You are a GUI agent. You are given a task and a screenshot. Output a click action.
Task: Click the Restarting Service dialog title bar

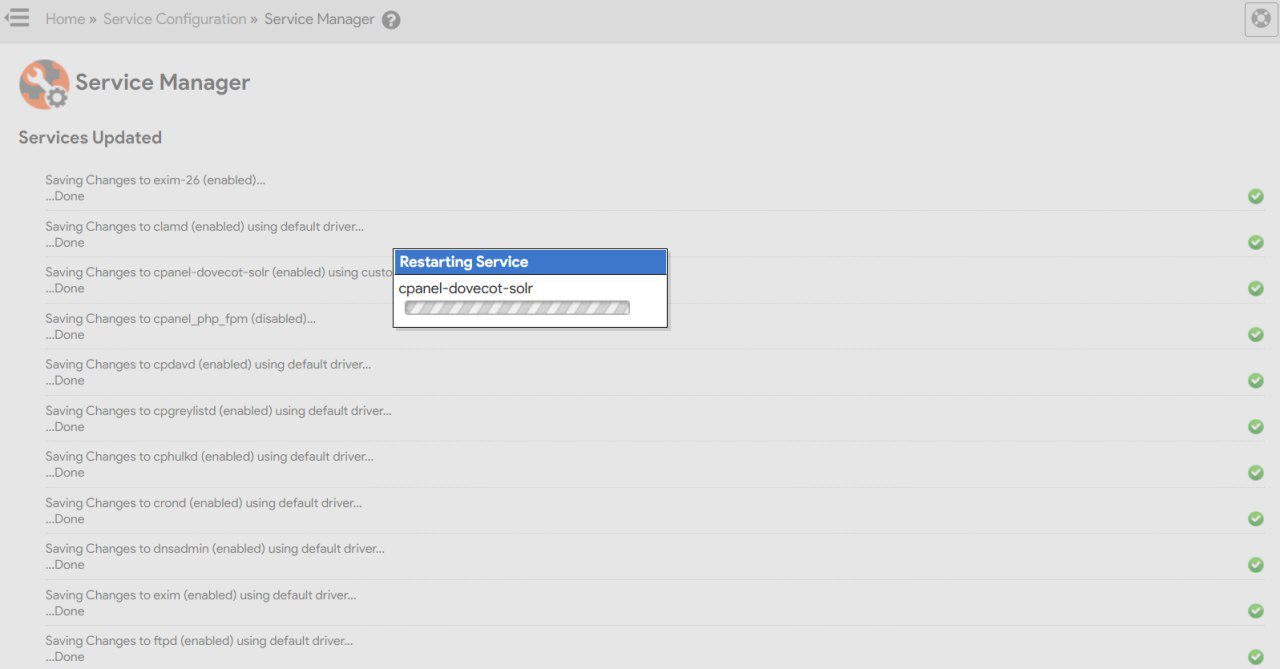[530, 262]
